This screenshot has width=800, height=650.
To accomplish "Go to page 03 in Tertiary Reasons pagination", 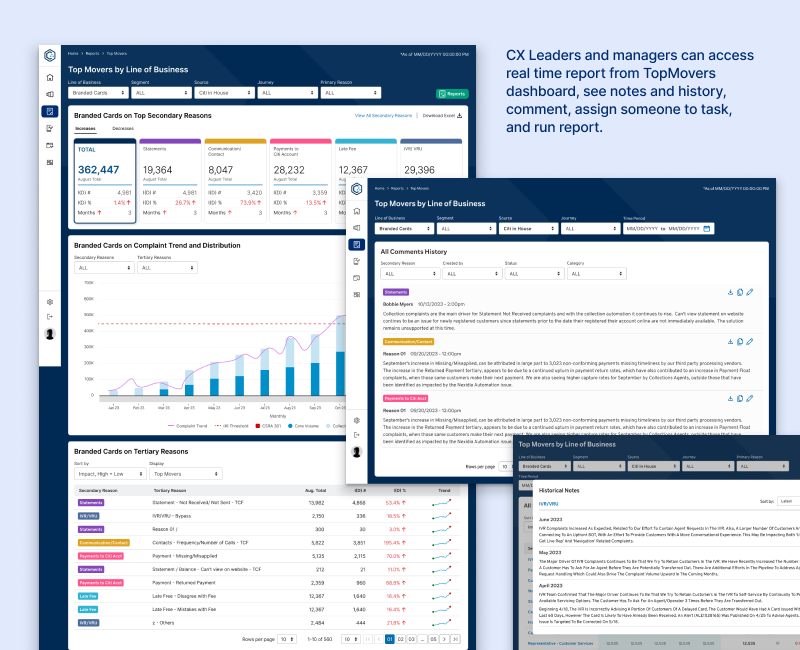I will pos(411,639).
